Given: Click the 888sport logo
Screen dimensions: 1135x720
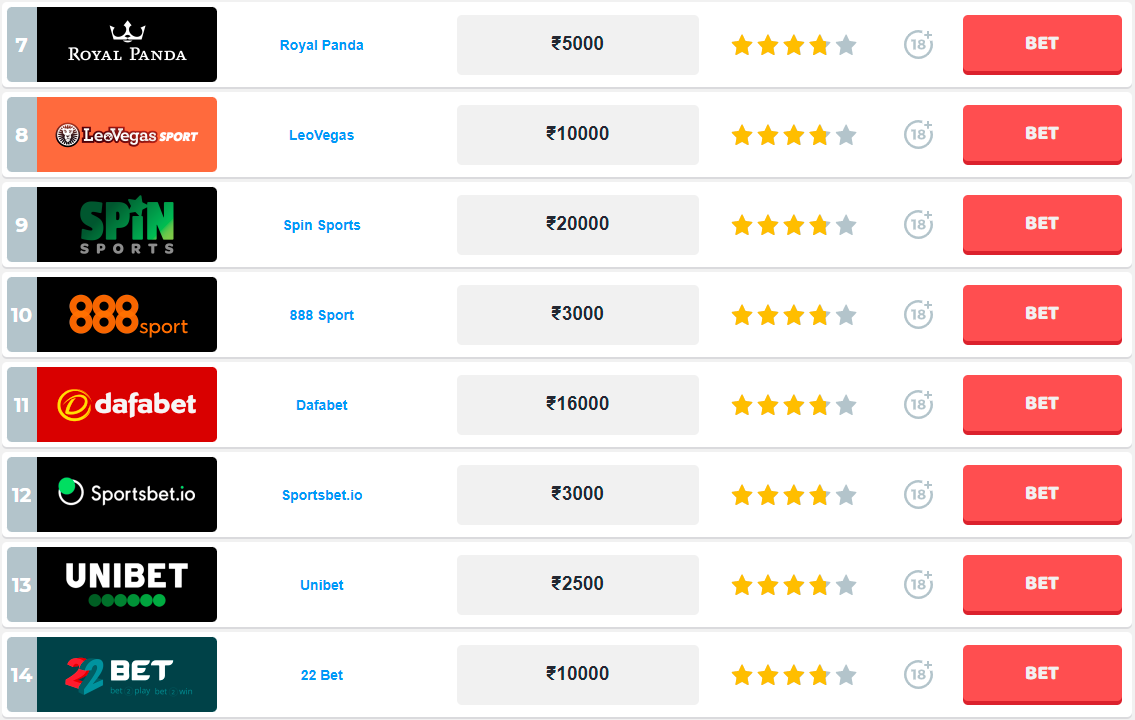Looking at the screenshot, I should (x=127, y=315).
